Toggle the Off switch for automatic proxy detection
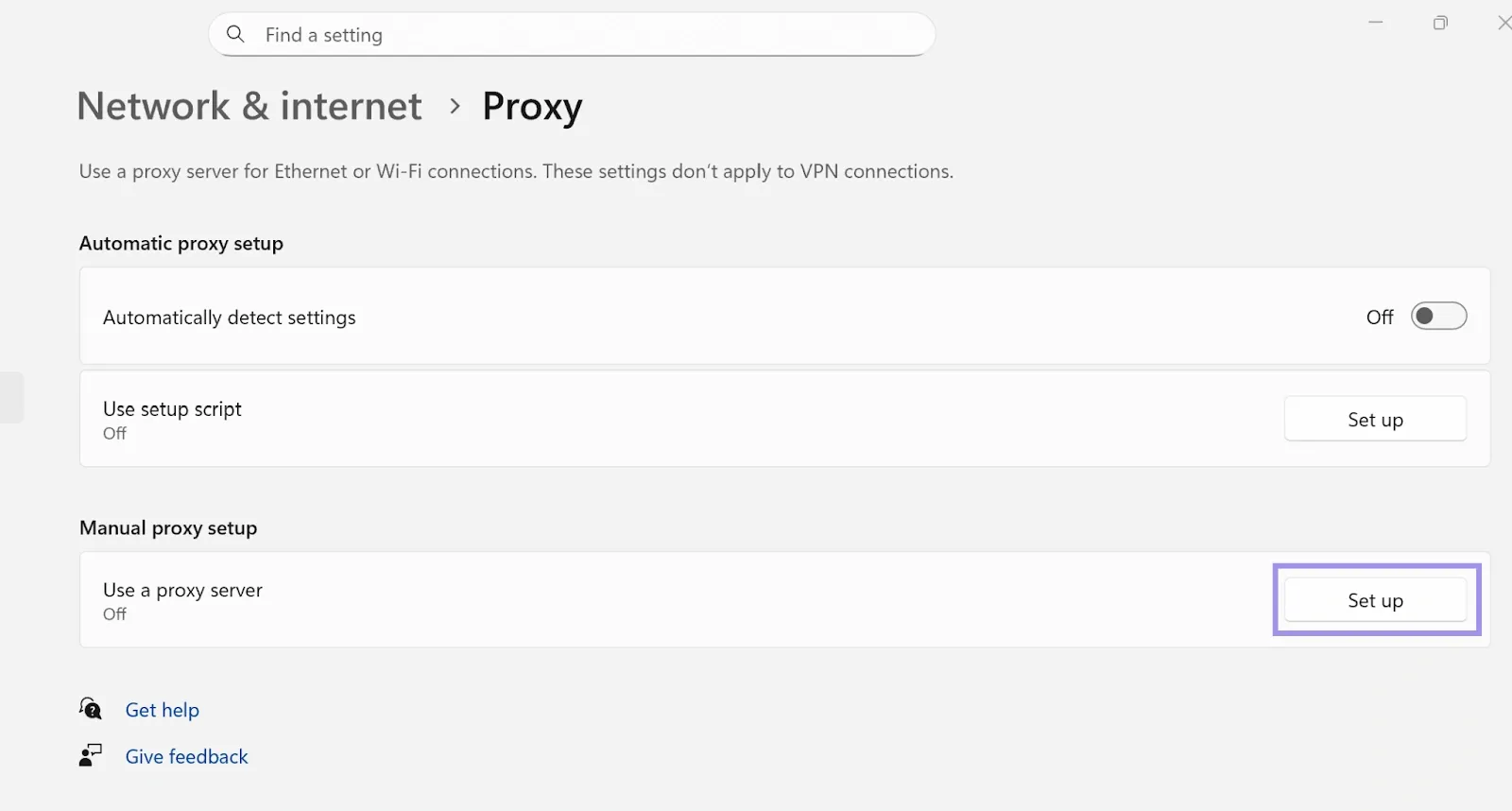This screenshot has width=1512, height=811. coord(1437,316)
